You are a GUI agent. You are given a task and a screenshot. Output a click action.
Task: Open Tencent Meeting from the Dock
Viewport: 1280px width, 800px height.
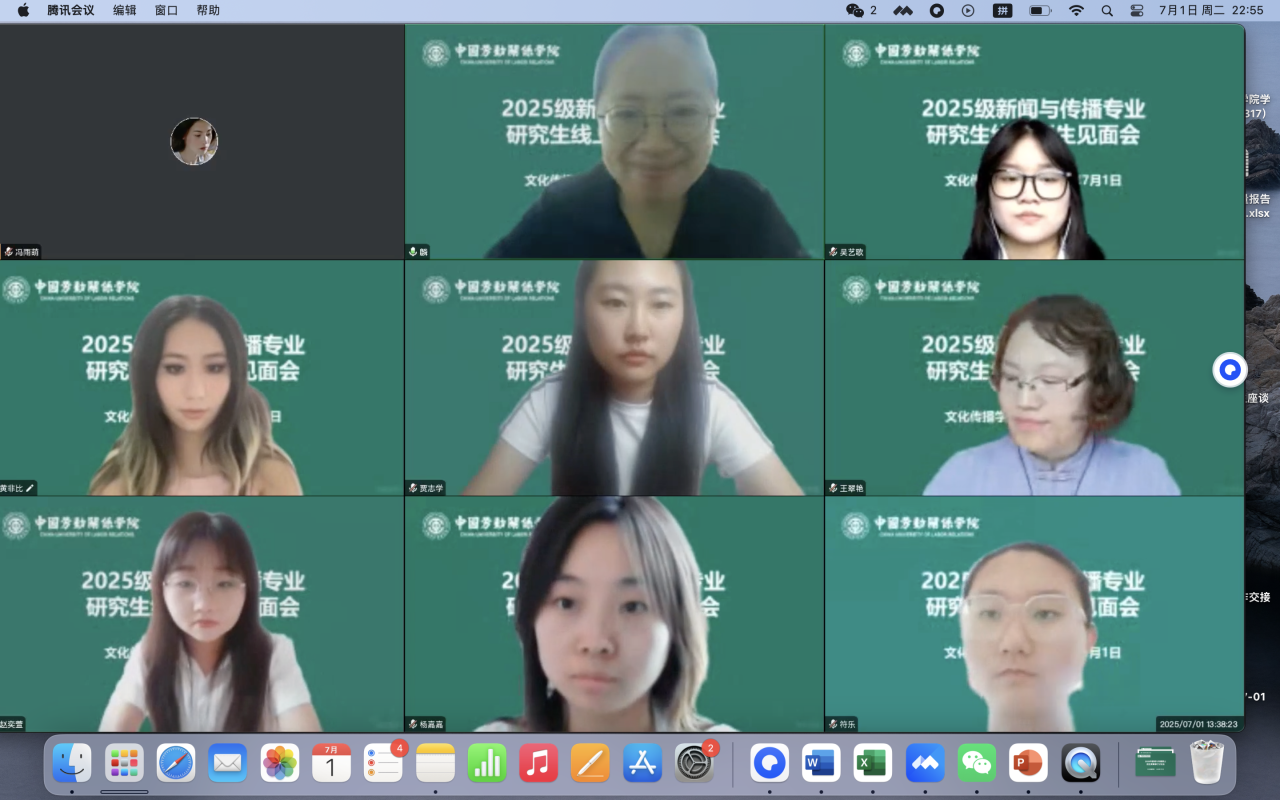[x=925, y=764]
